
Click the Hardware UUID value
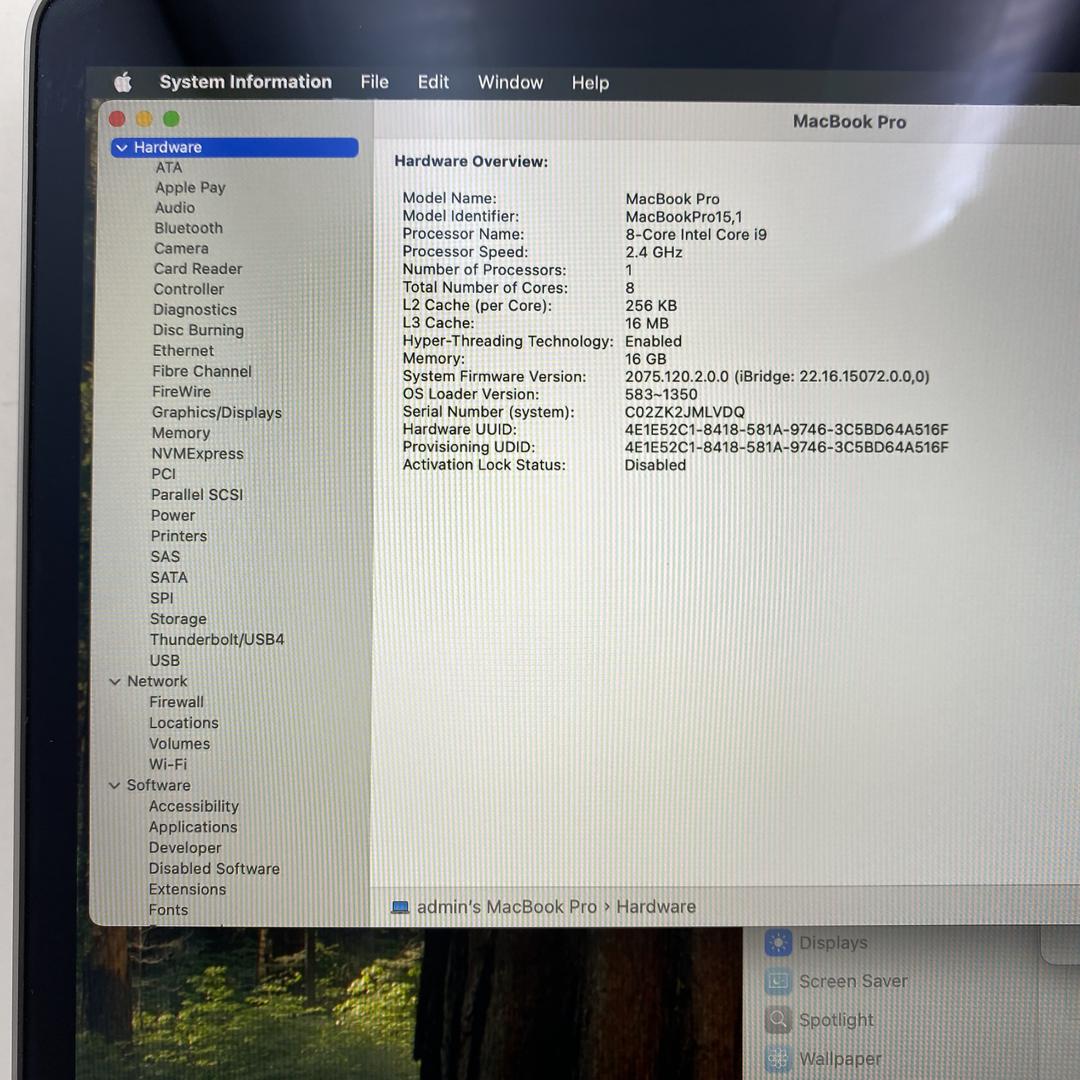(x=787, y=430)
